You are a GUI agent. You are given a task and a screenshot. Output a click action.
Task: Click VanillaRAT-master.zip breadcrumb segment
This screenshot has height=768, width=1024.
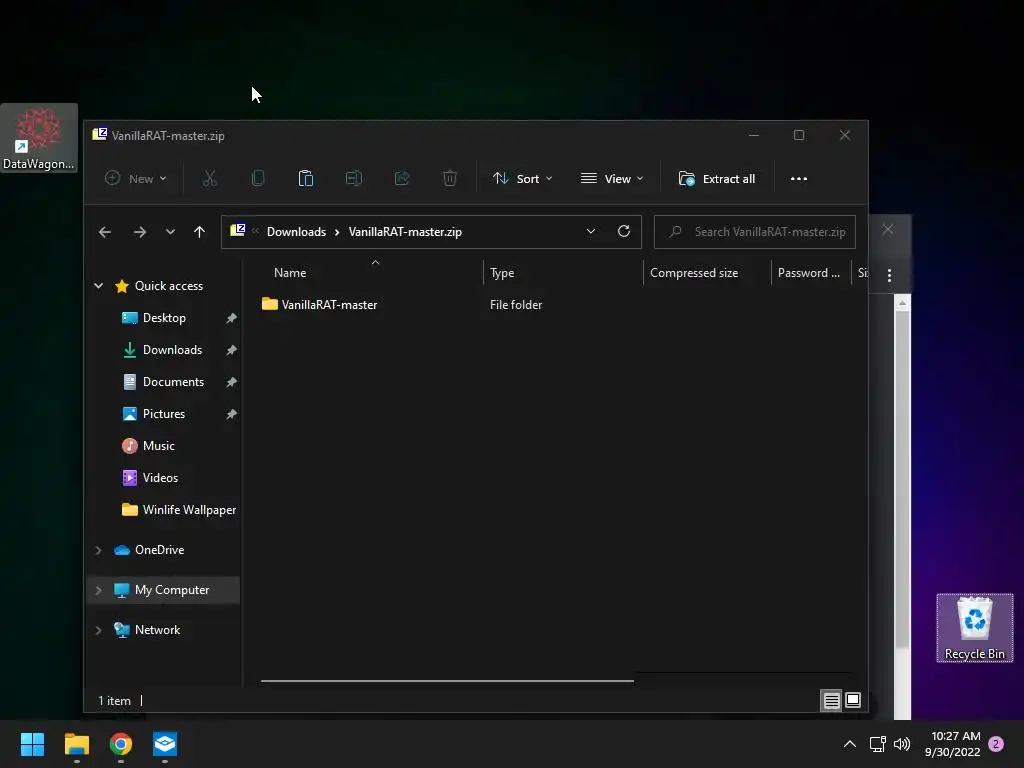405,232
